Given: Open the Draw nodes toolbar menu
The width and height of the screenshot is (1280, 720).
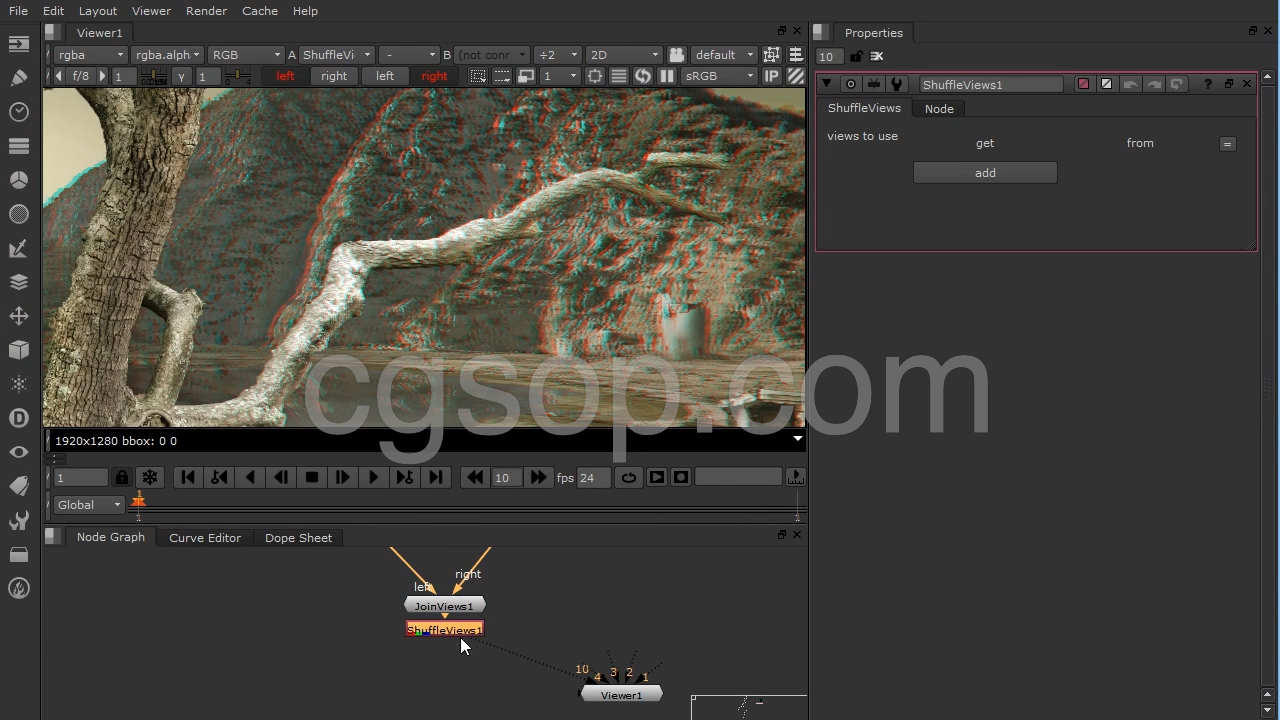Looking at the screenshot, I should [x=18, y=78].
